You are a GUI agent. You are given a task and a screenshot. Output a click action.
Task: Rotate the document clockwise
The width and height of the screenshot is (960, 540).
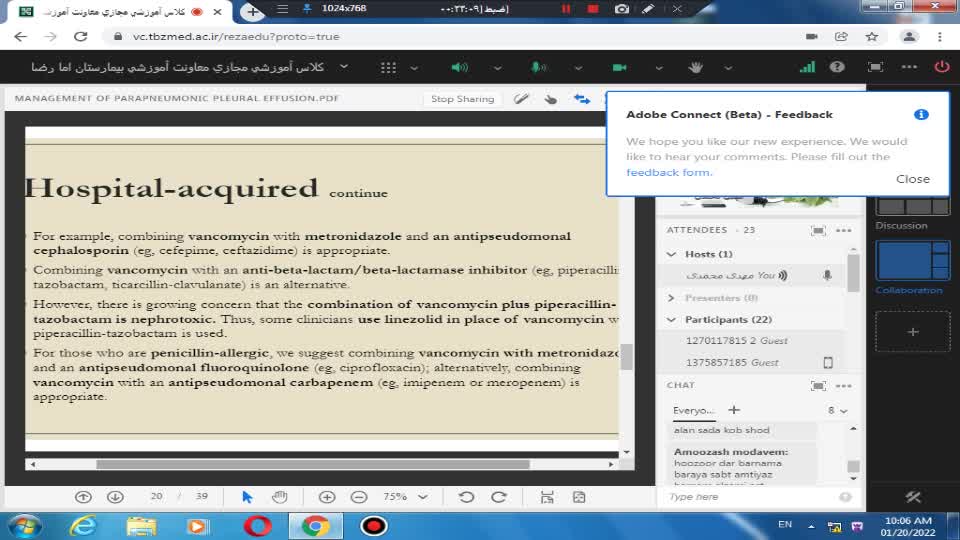498,497
